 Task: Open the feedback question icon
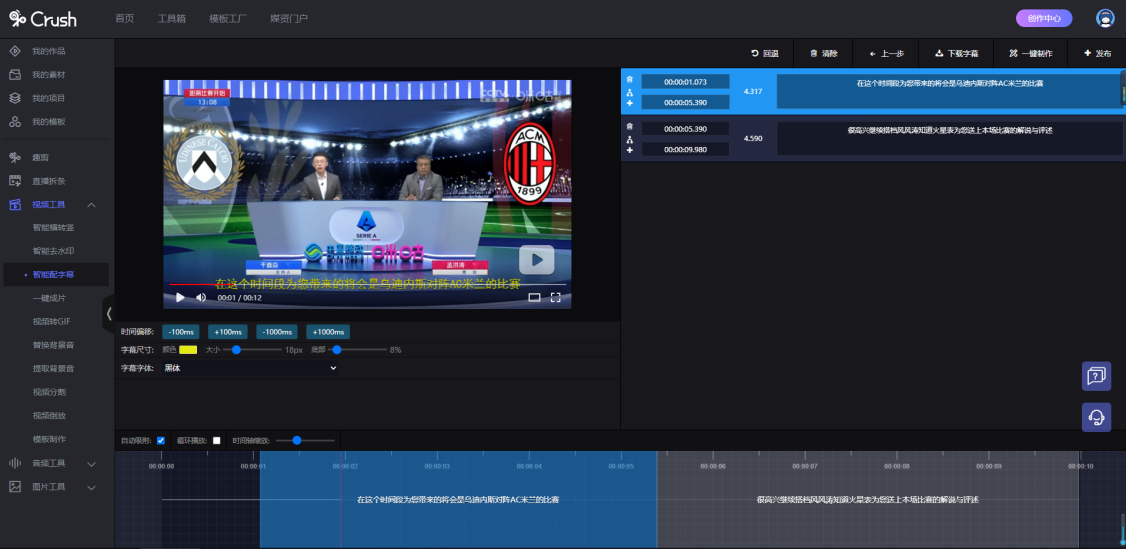pyautogui.click(x=1097, y=376)
